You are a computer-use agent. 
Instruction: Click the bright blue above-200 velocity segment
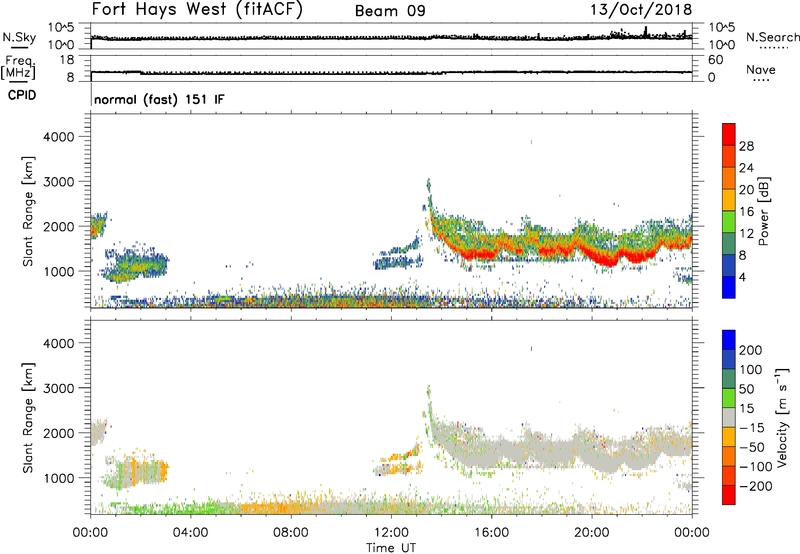[x=729, y=340]
